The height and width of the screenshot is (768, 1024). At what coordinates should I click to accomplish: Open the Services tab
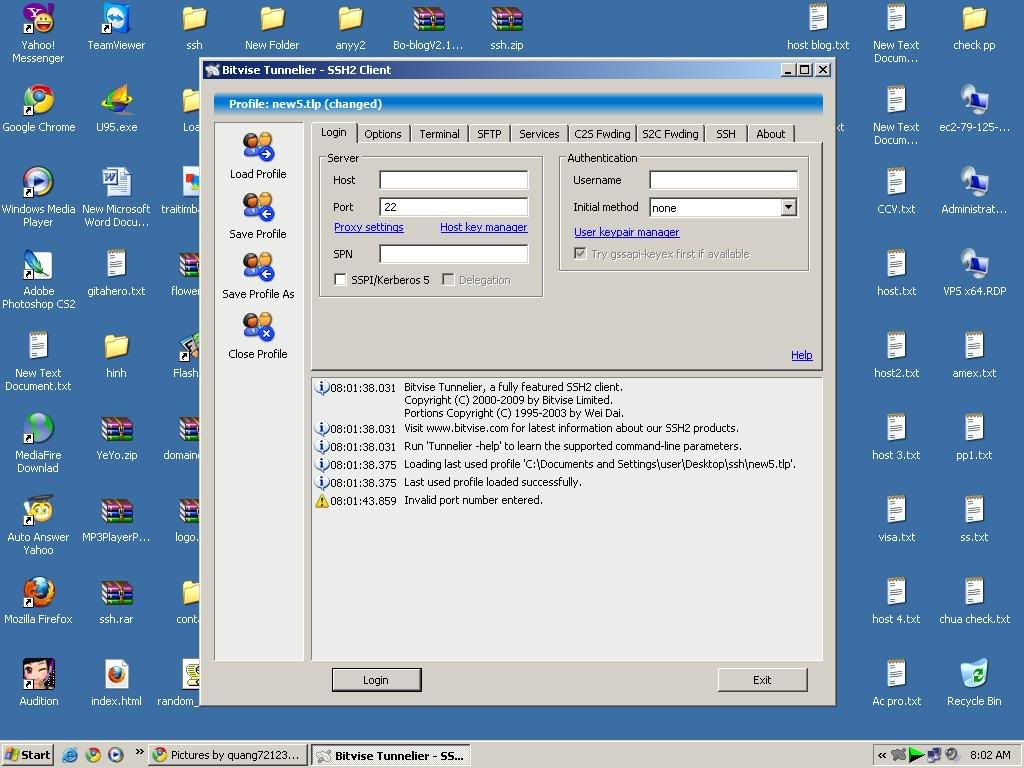539,134
